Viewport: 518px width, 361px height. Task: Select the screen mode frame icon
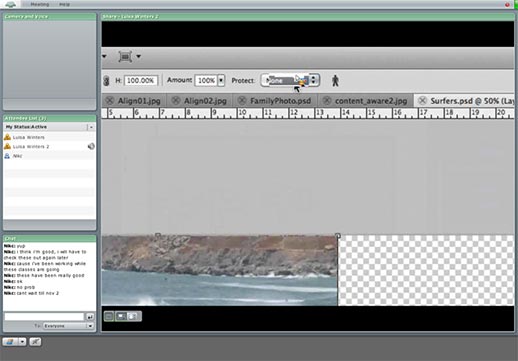tap(125, 57)
